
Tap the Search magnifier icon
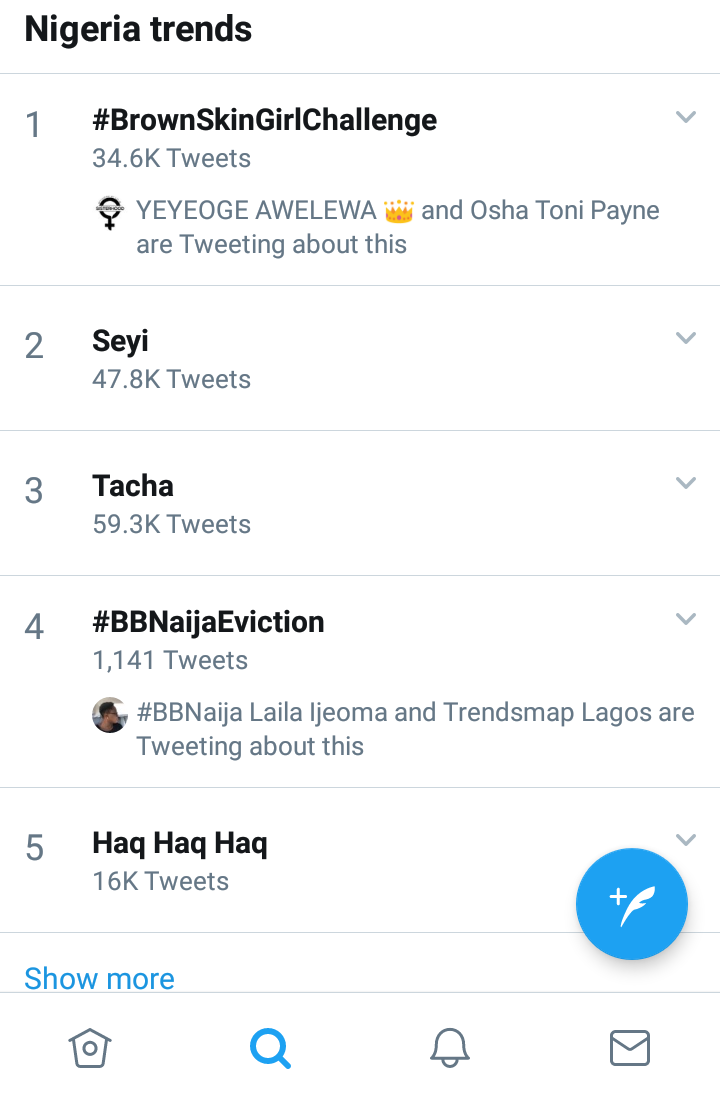(270, 1048)
